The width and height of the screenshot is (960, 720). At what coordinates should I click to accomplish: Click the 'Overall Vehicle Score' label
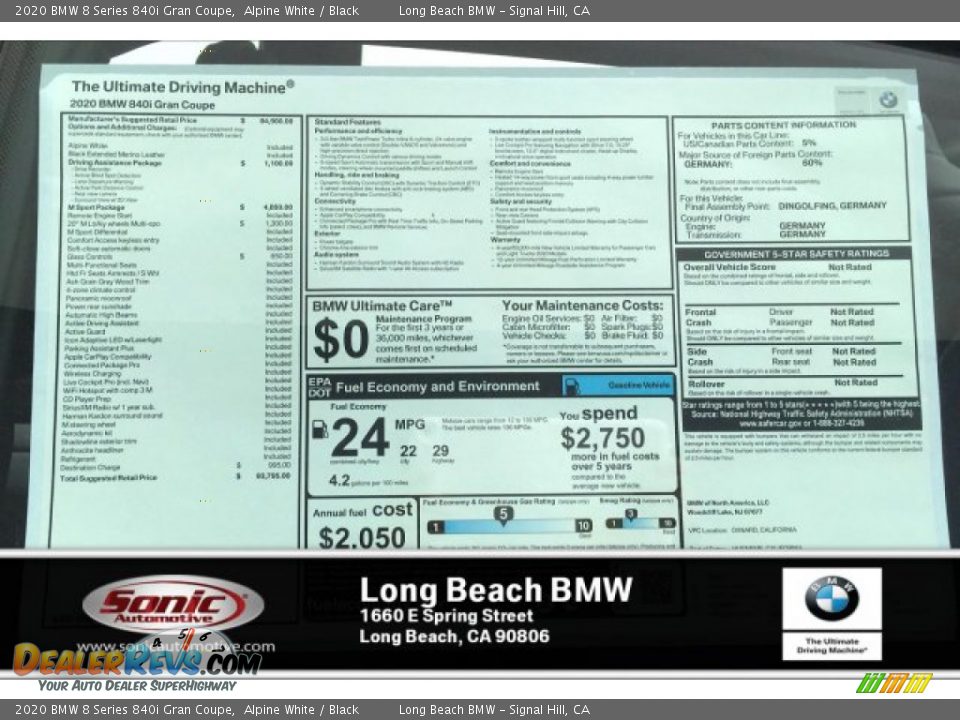(x=729, y=268)
